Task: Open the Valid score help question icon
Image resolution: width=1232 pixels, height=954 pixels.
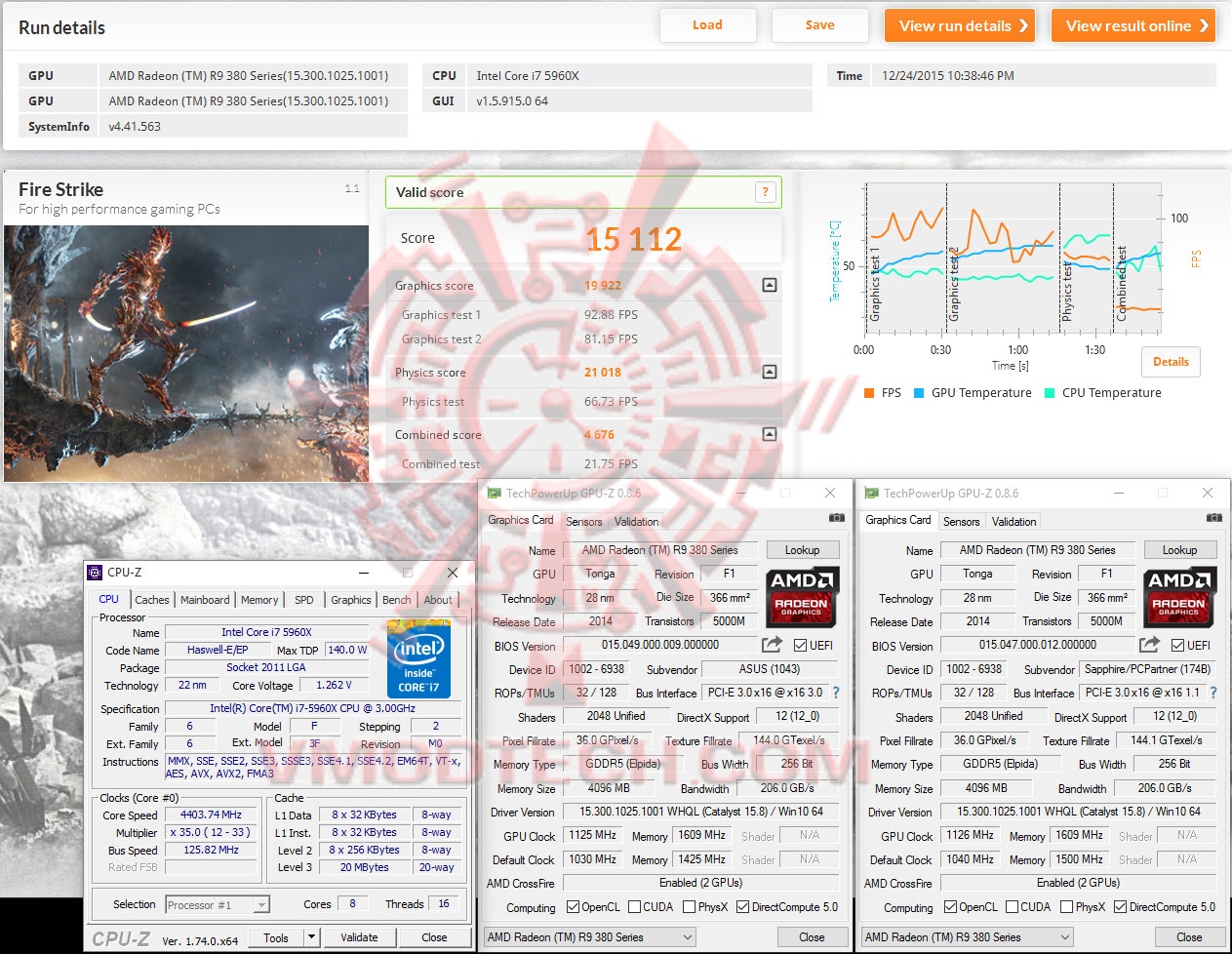Action: pyautogui.click(x=766, y=192)
